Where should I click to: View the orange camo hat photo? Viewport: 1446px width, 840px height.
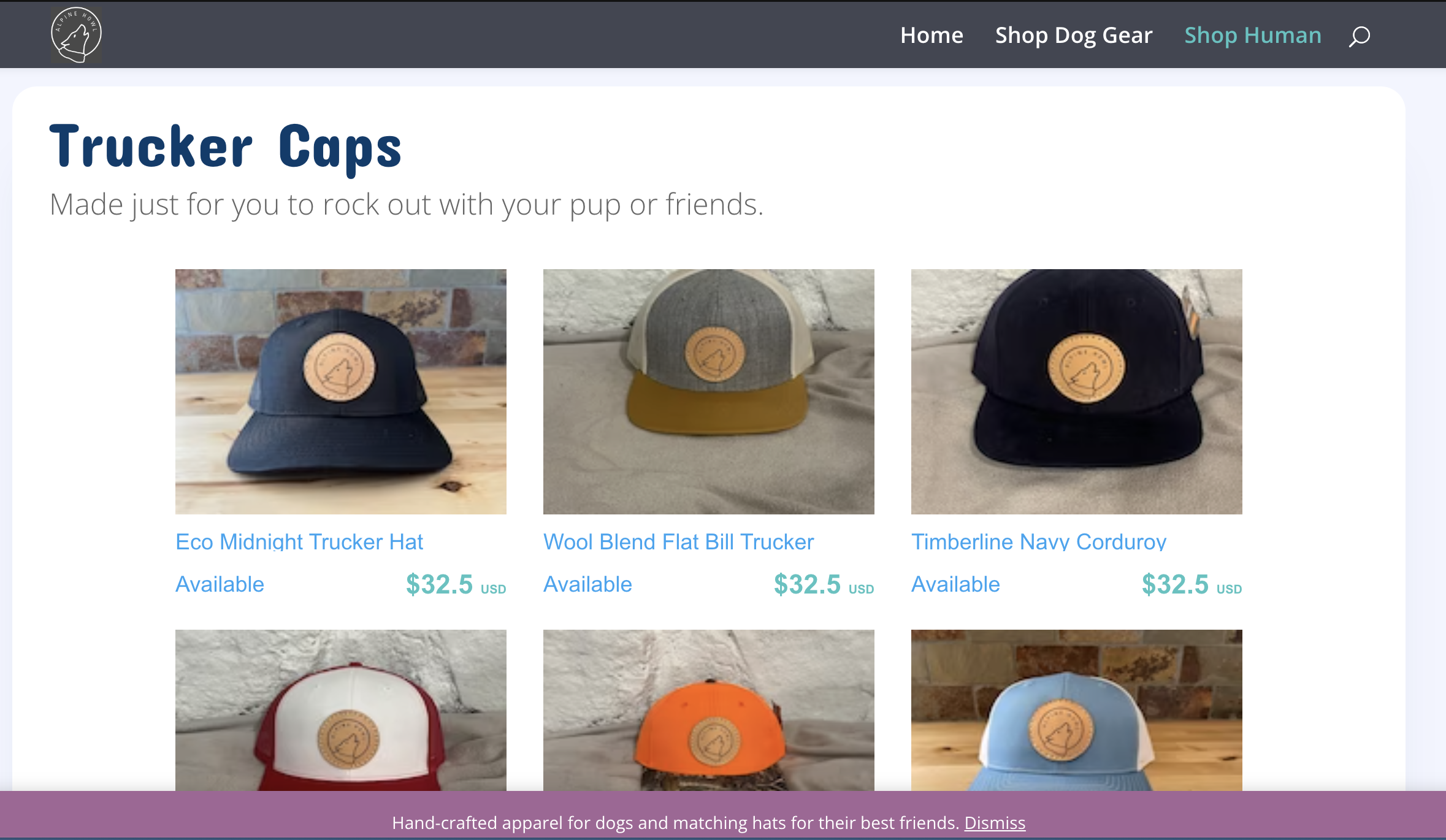[709, 710]
